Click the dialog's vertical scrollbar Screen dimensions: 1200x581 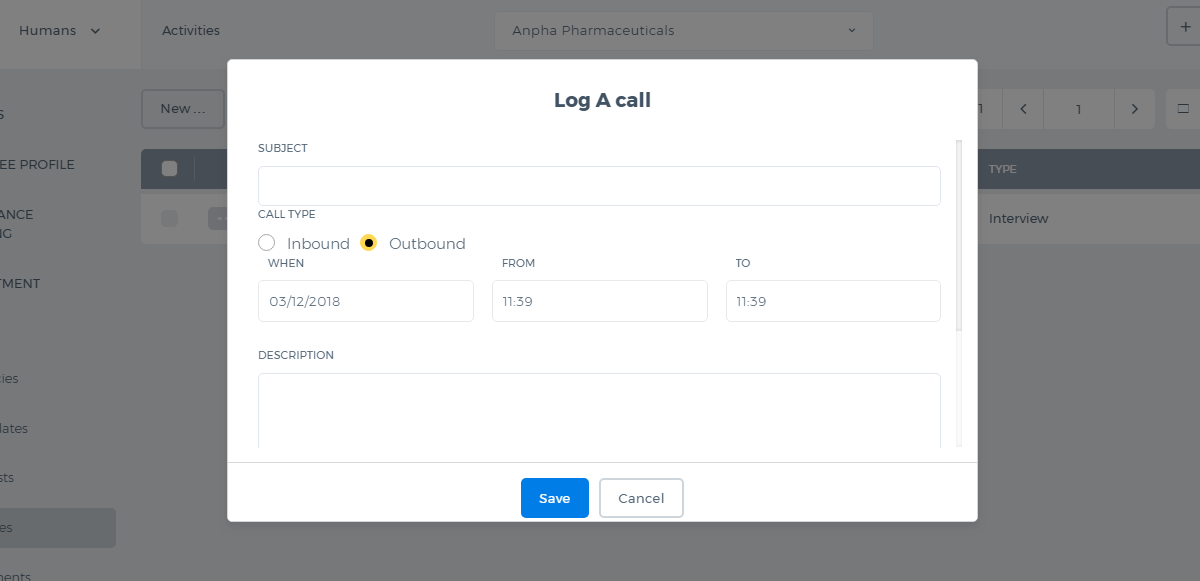pyautogui.click(x=959, y=236)
